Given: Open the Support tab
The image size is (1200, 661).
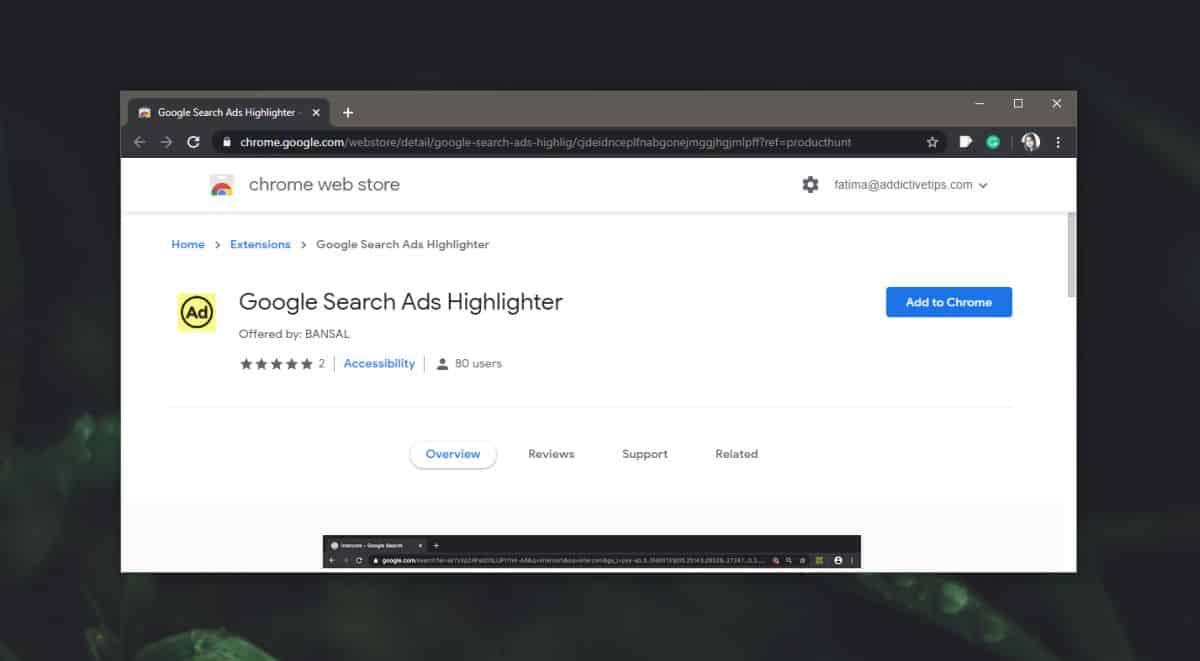Looking at the screenshot, I should [645, 454].
